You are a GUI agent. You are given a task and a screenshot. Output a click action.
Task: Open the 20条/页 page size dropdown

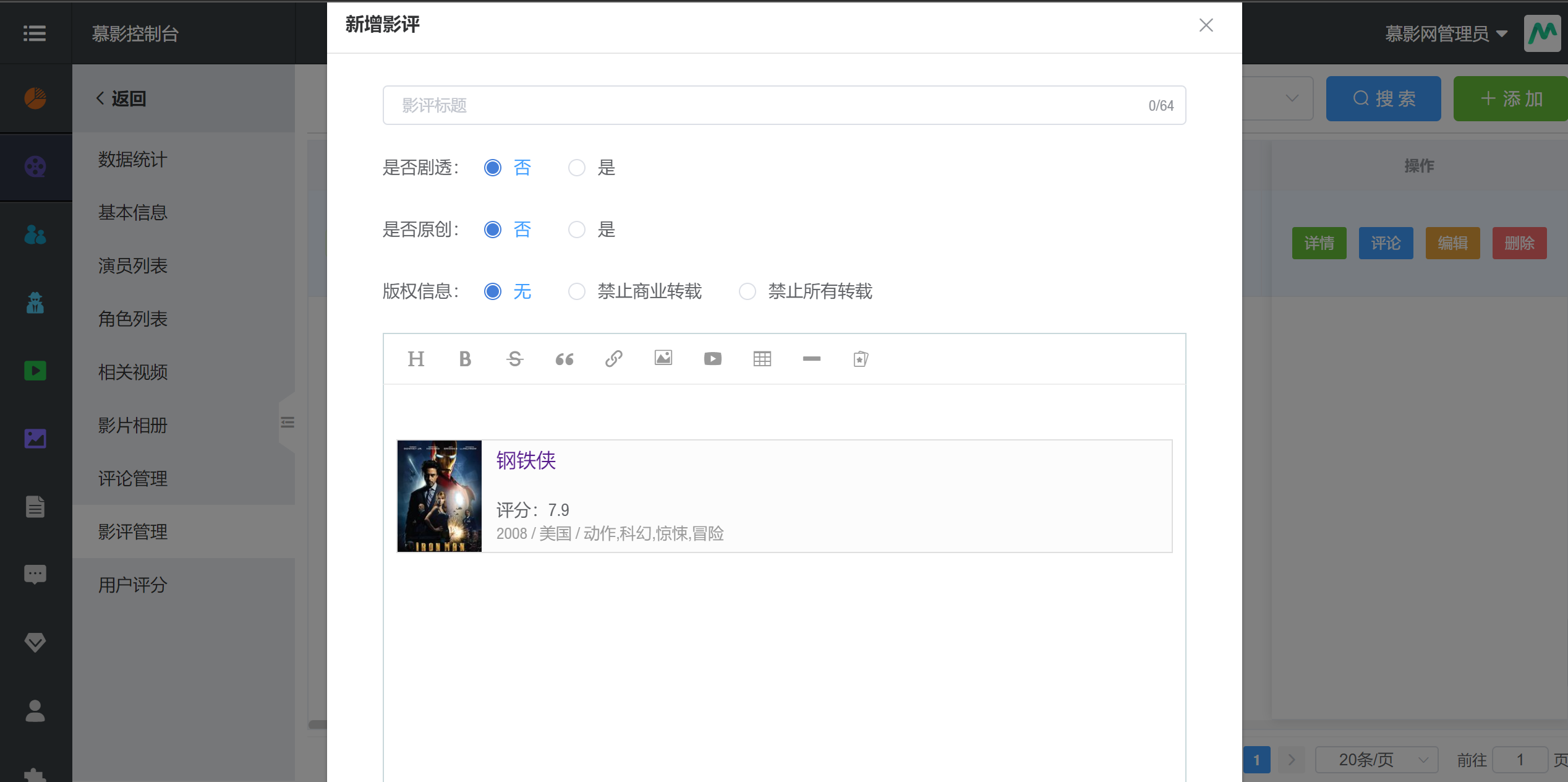[1376, 760]
